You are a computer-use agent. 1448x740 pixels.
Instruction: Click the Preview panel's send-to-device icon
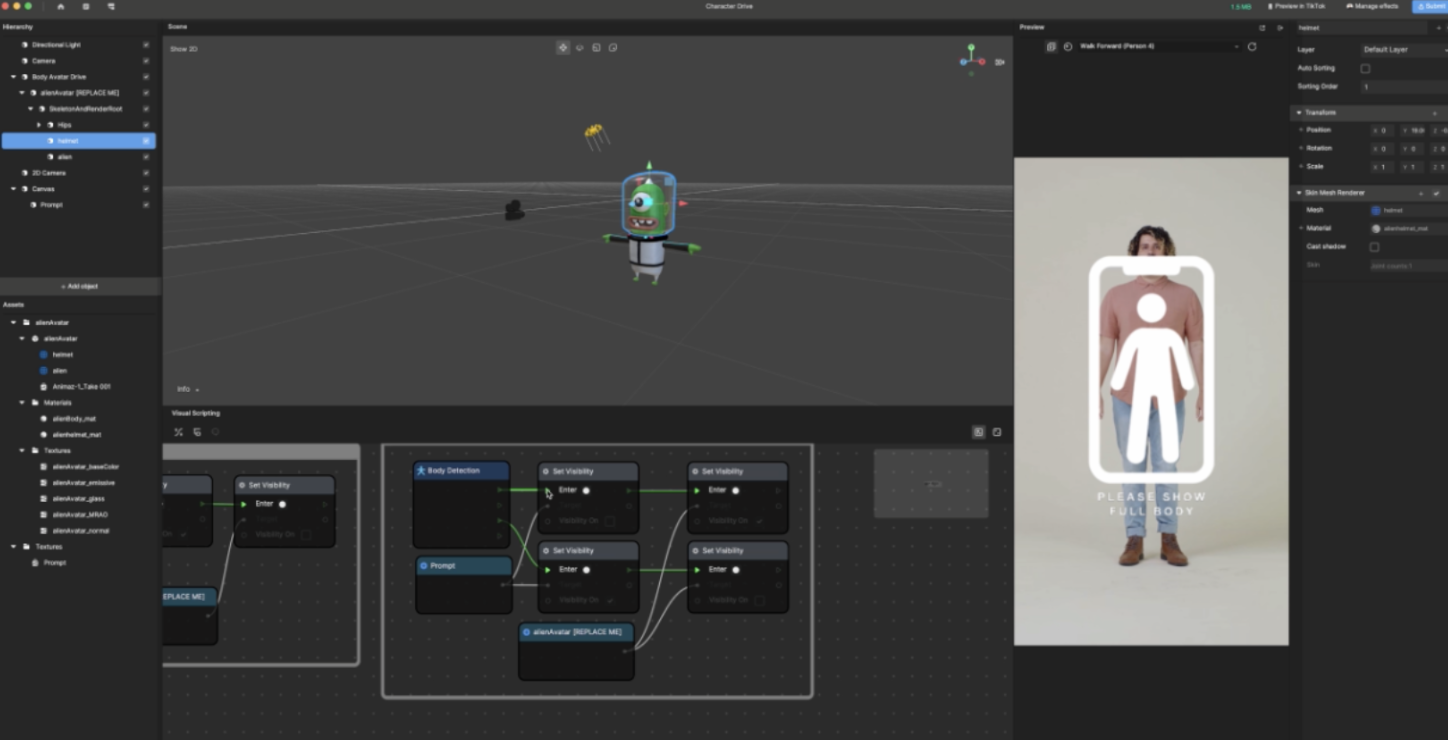click(1280, 27)
